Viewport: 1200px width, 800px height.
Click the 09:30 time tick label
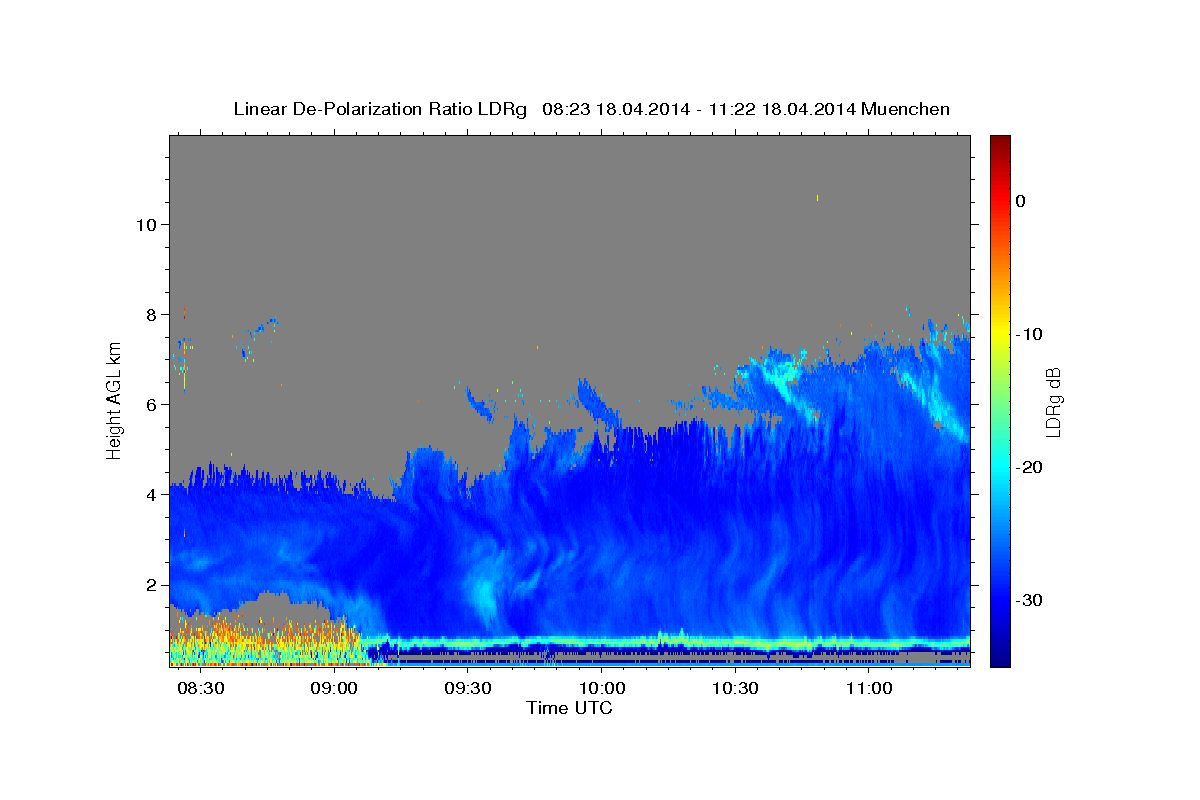point(468,689)
